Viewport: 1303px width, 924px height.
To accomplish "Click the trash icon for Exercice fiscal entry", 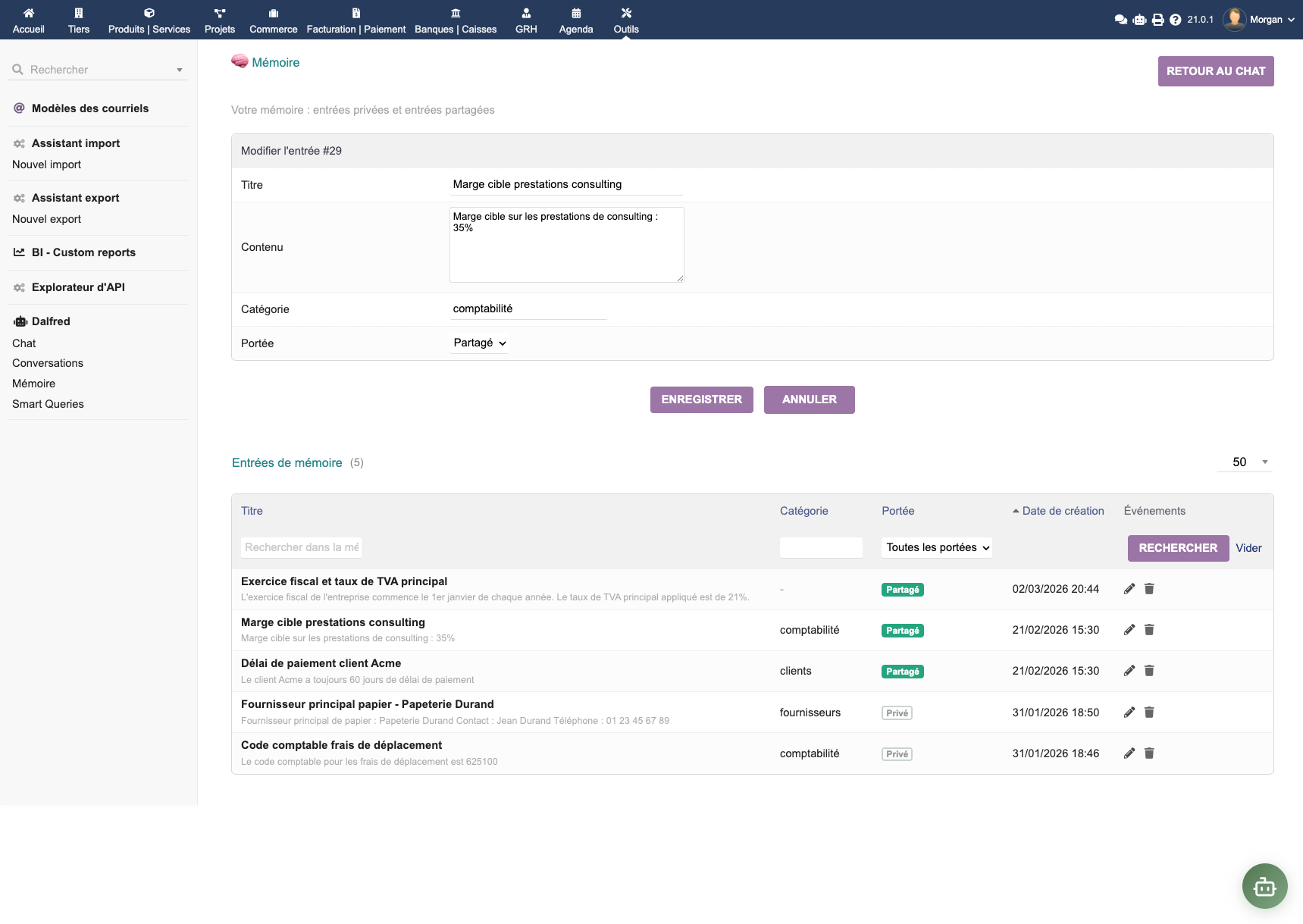I will 1149,589.
